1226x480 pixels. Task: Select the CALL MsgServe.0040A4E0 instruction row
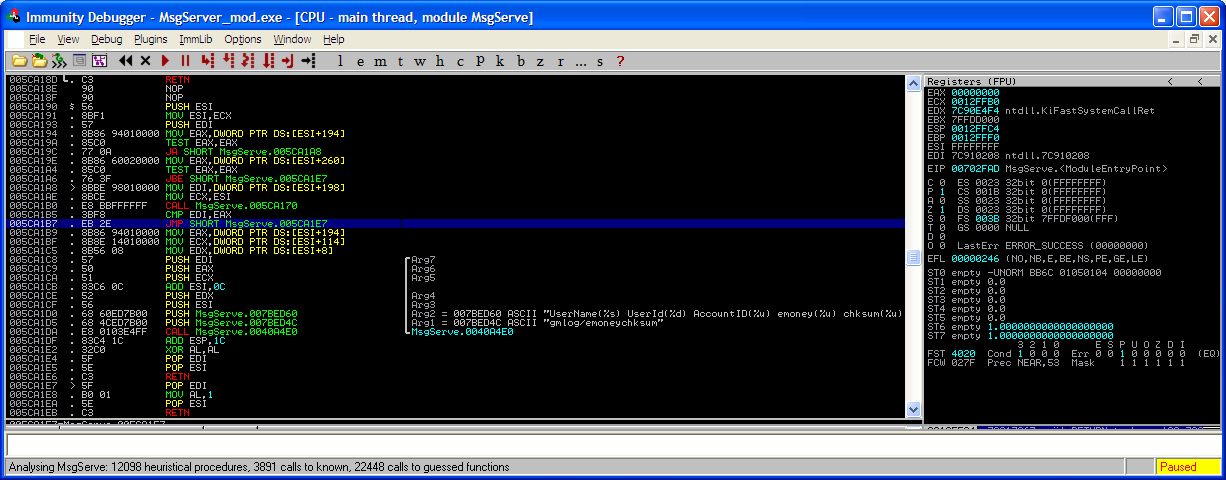click(x=456, y=332)
